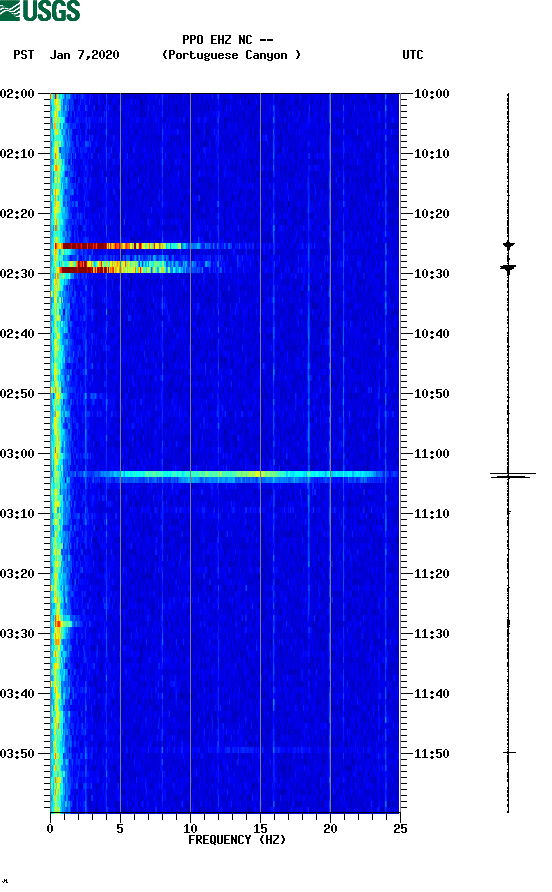
Task: Click the '15' frequency axis label
Action: 260,828
